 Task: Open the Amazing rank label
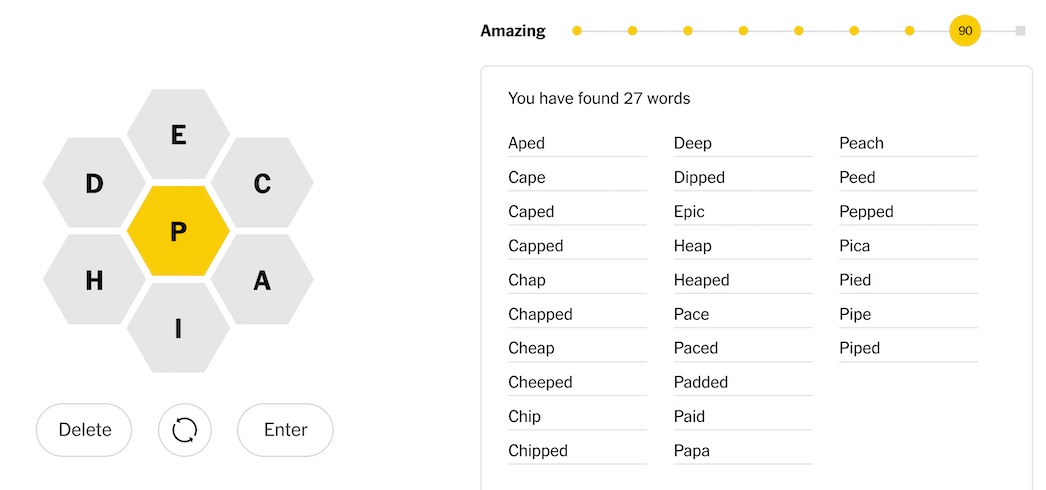pos(513,31)
